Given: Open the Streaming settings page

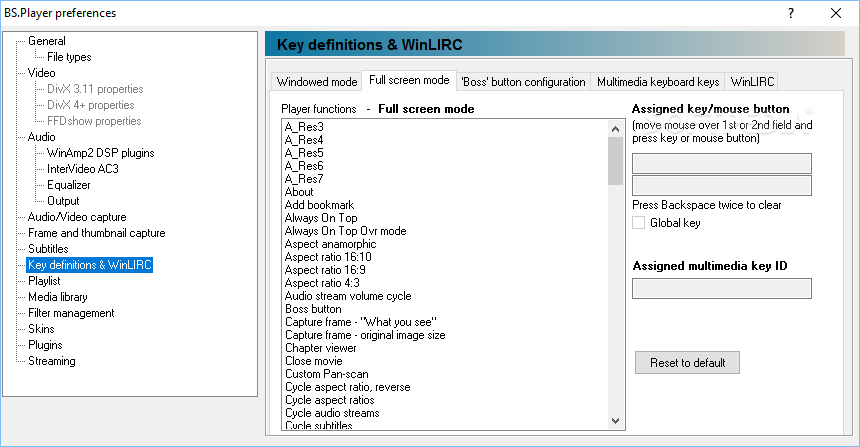Looking at the screenshot, I should (52, 361).
